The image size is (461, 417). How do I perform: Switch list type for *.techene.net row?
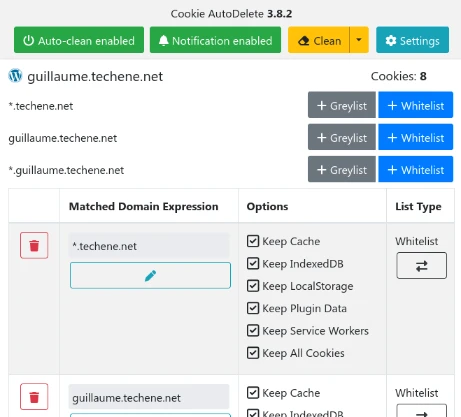pos(421,265)
